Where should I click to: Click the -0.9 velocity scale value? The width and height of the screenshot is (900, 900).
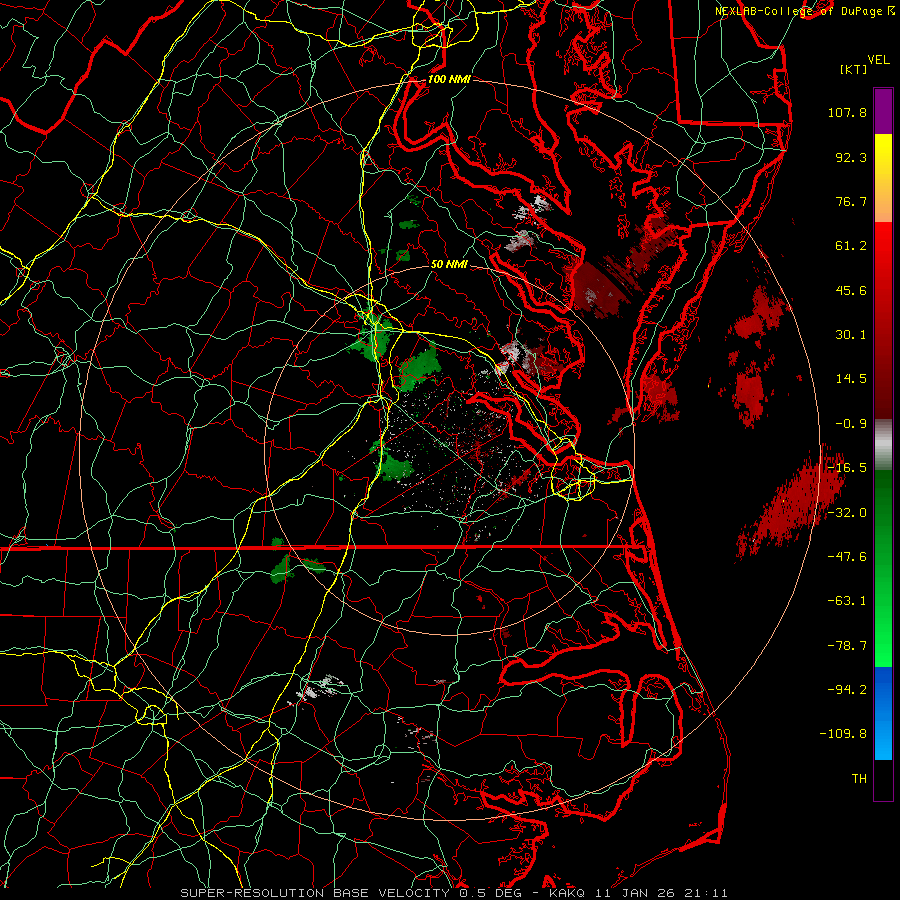(851, 424)
